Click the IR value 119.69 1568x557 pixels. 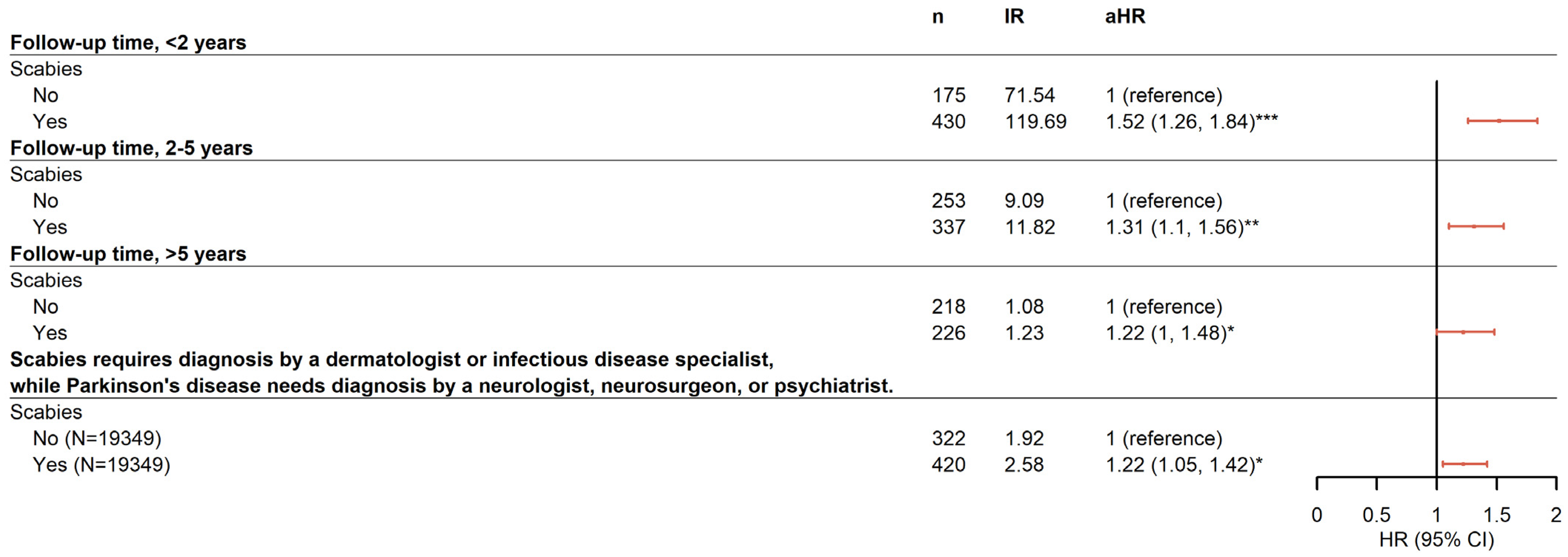pos(1036,122)
